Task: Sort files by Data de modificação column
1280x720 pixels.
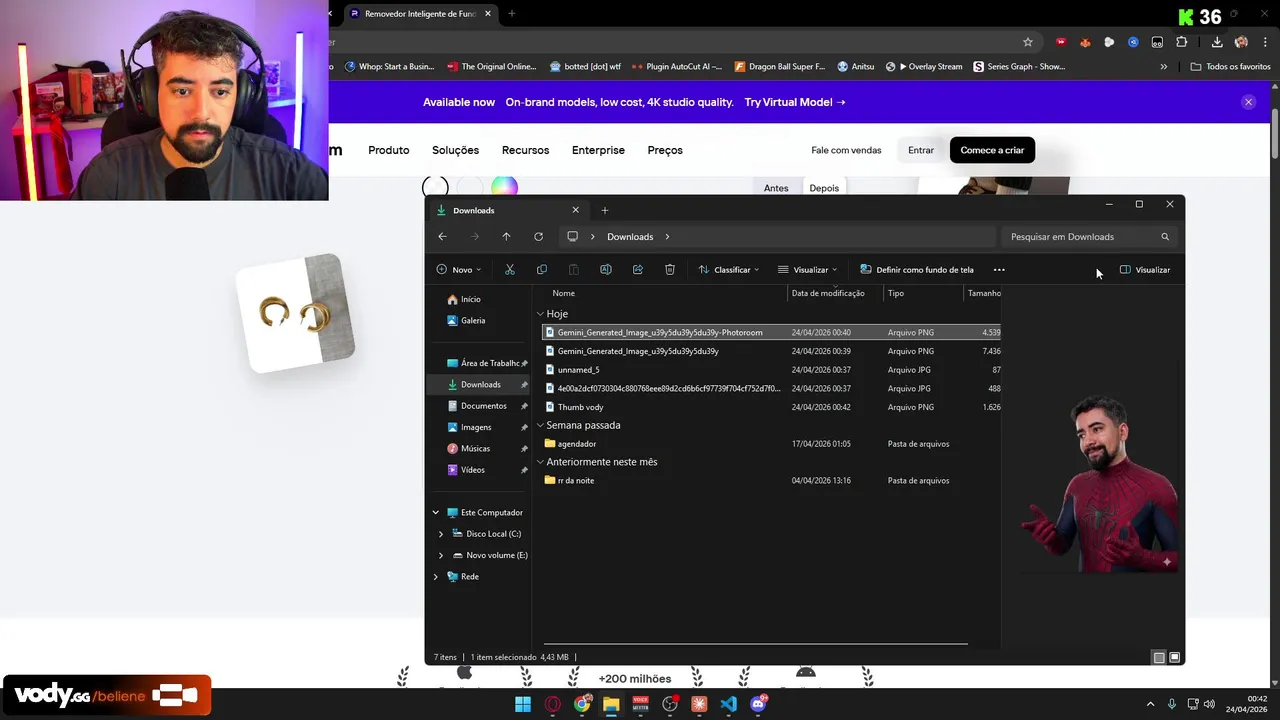Action: tap(828, 293)
